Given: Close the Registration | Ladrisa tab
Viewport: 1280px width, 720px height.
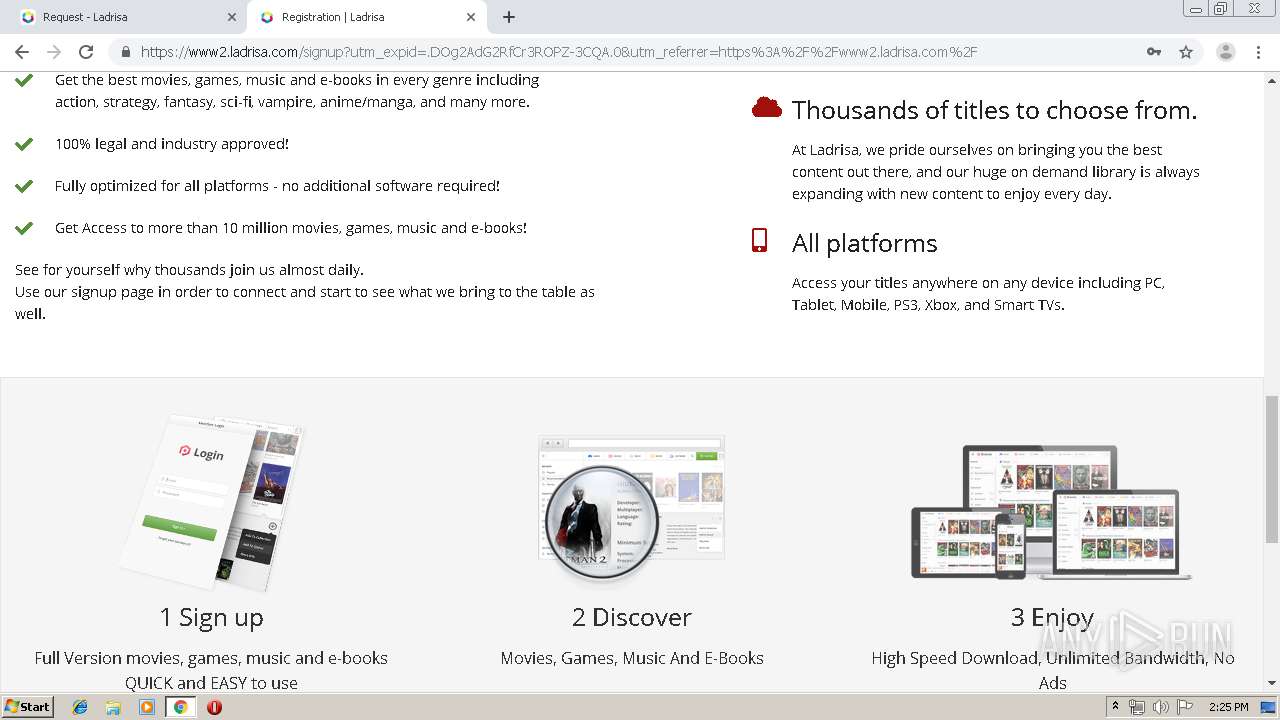Looking at the screenshot, I should pos(471,17).
